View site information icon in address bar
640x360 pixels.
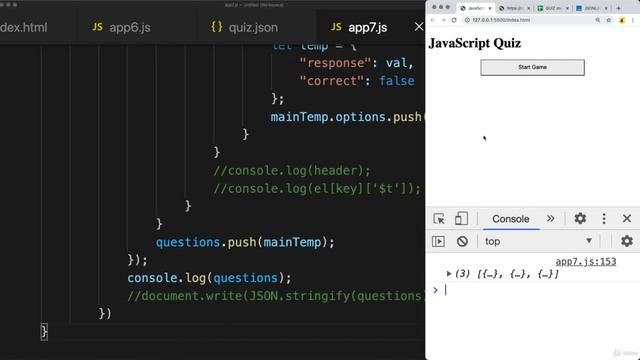click(x=467, y=20)
